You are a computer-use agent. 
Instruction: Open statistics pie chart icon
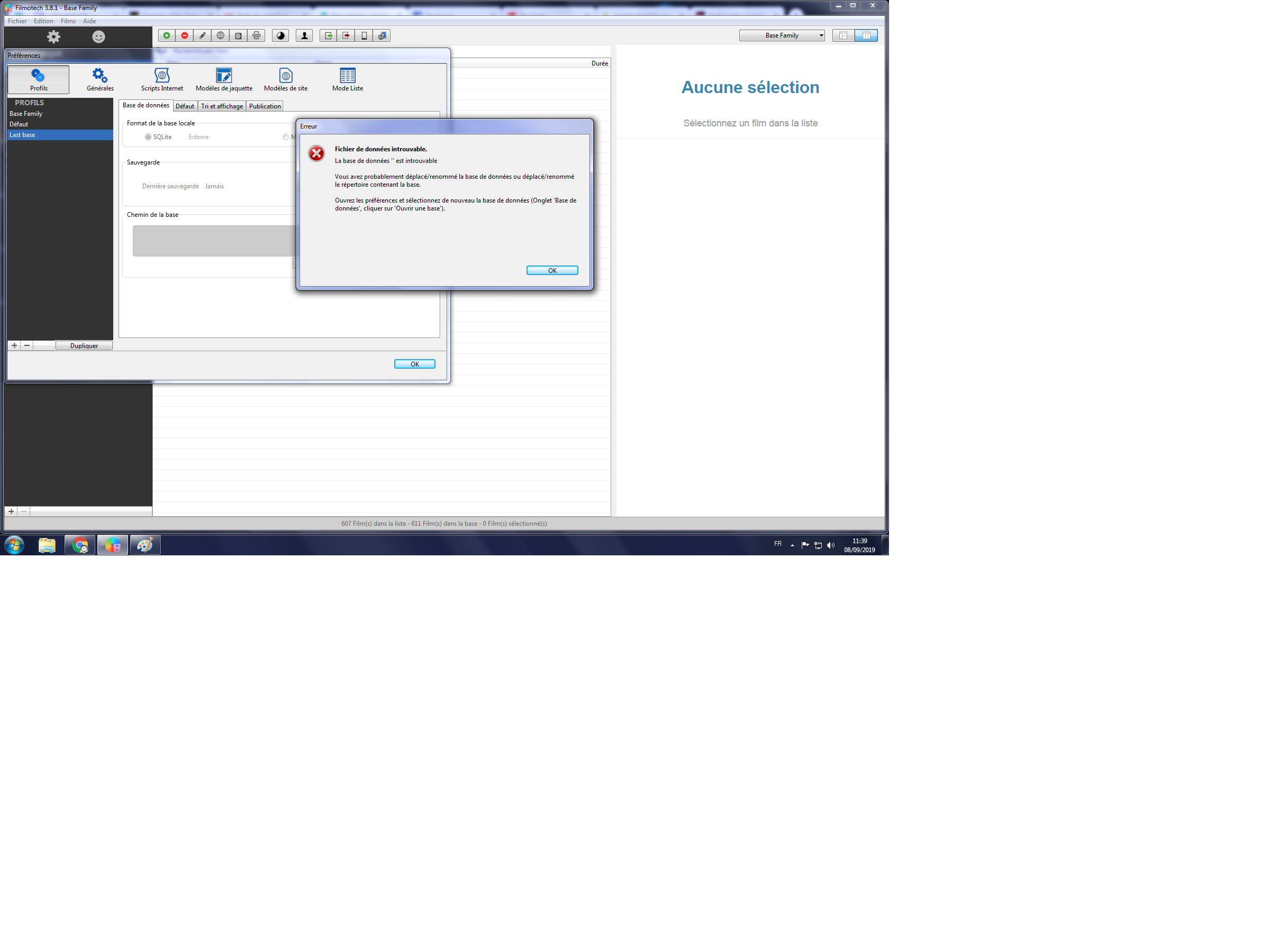280,35
